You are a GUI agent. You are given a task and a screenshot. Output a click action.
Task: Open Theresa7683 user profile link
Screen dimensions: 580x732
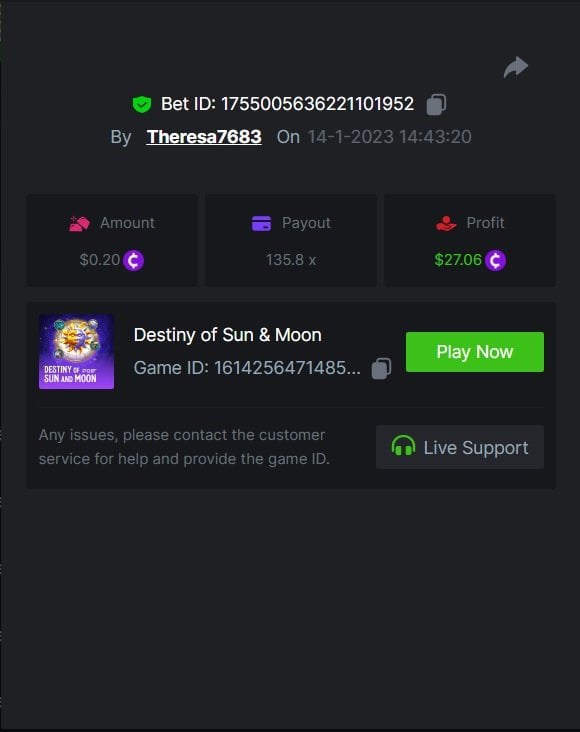point(204,137)
